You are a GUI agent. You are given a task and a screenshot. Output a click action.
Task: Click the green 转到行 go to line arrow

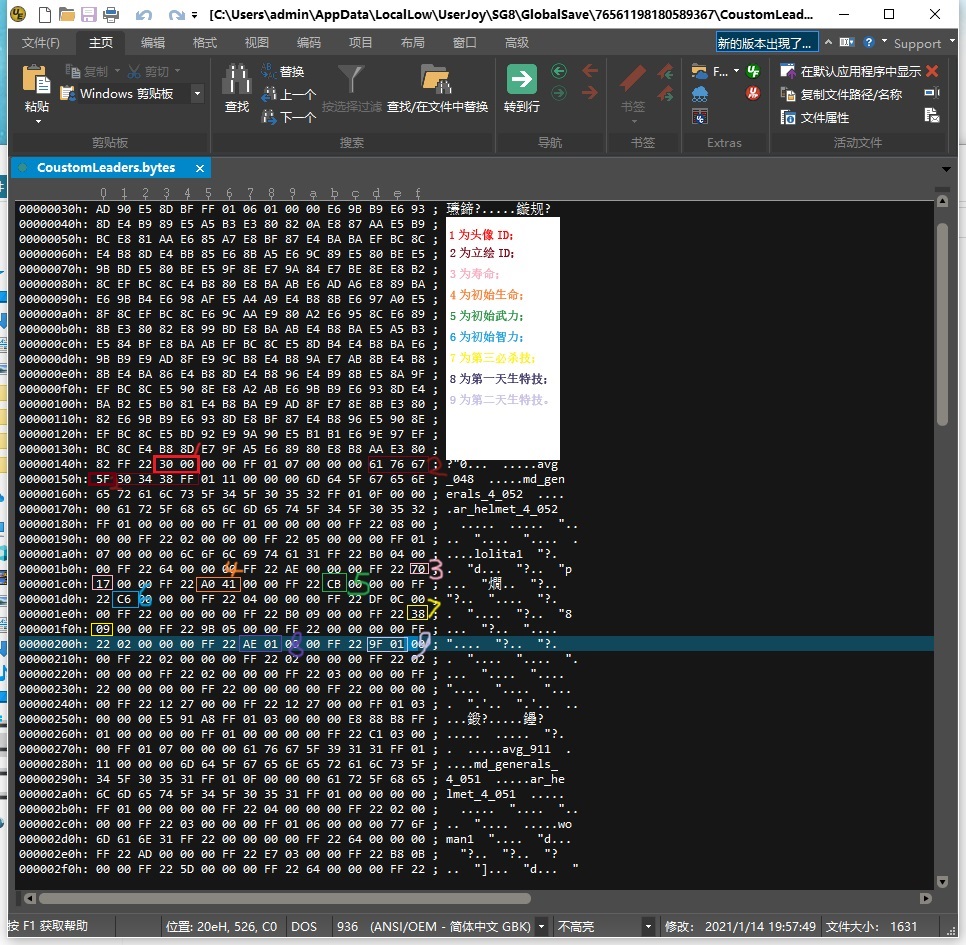522,79
